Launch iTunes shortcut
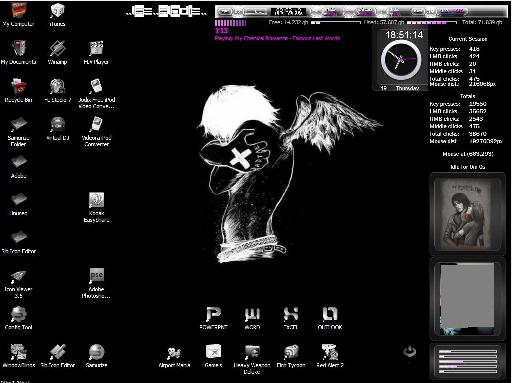Image resolution: width=512 pixels, height=383 pixels. click(x=57, y=14)
